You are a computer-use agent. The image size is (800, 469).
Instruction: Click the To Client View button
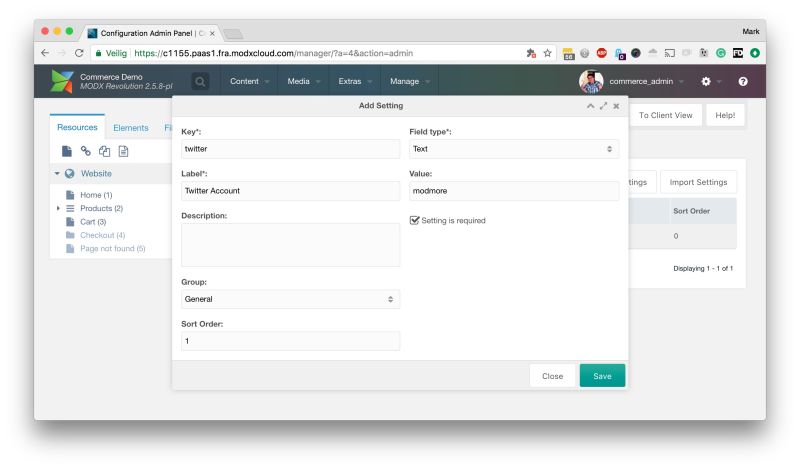[x=665, y=115]
